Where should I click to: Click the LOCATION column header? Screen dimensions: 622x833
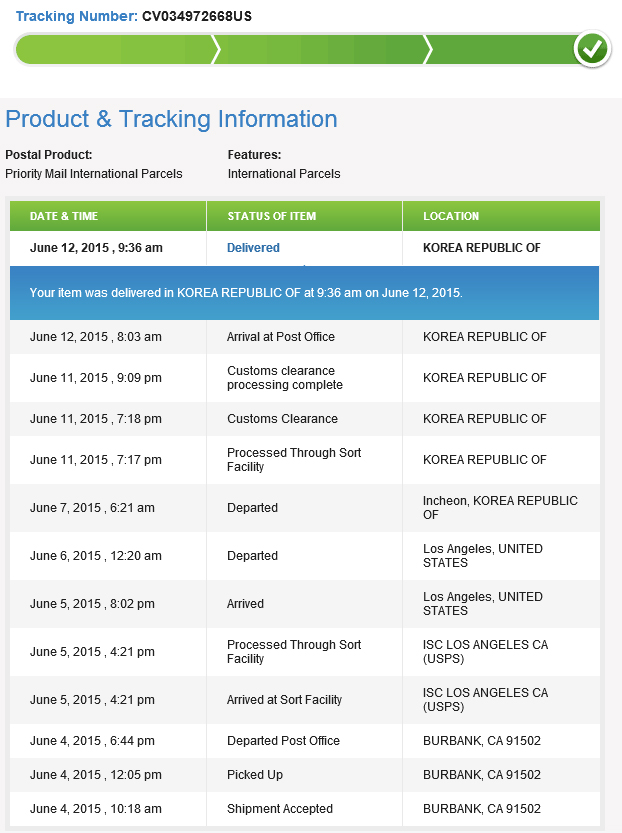click(x=501, y=216)
